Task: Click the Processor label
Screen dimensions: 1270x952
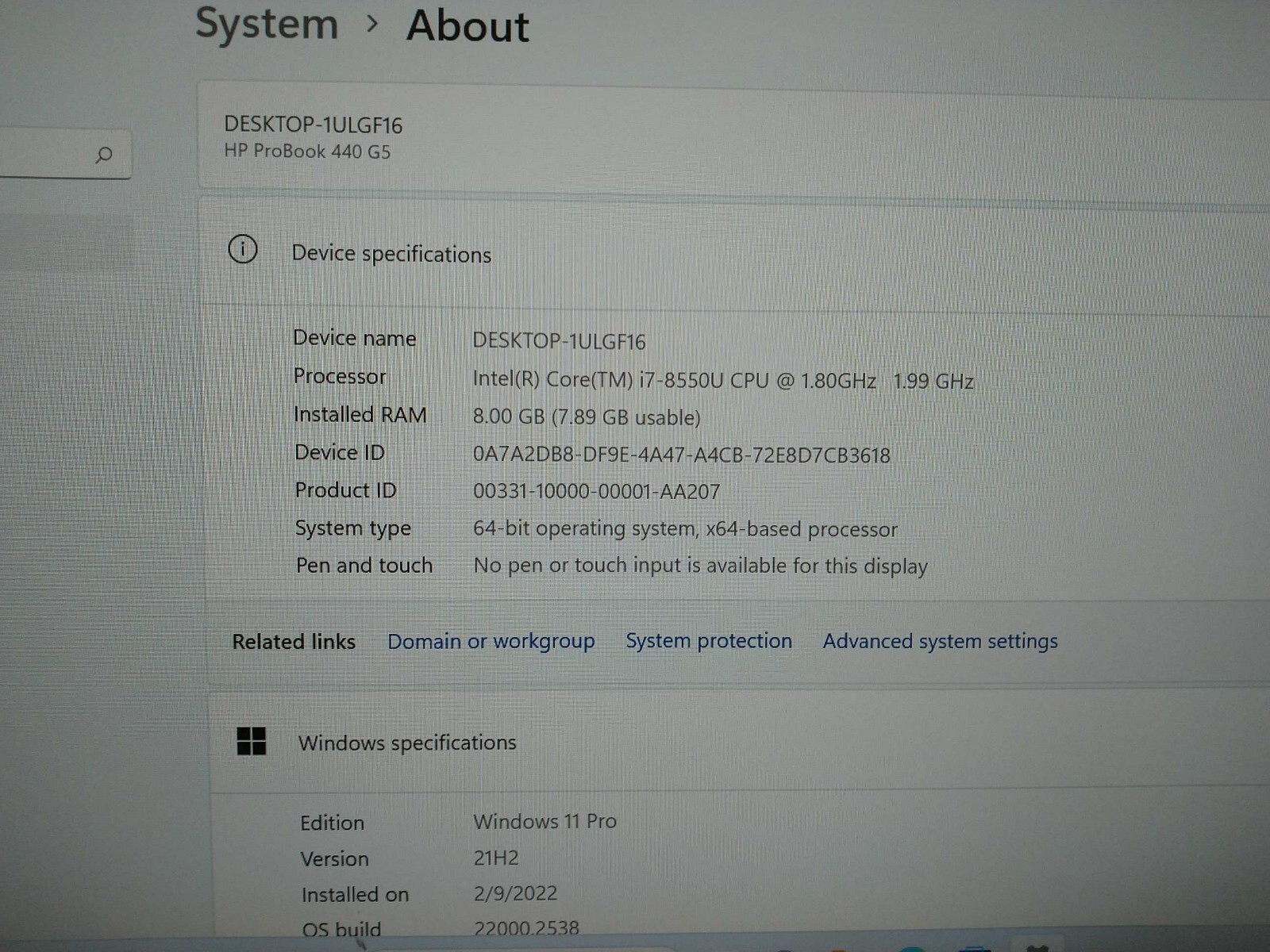Action: (340, 376)
